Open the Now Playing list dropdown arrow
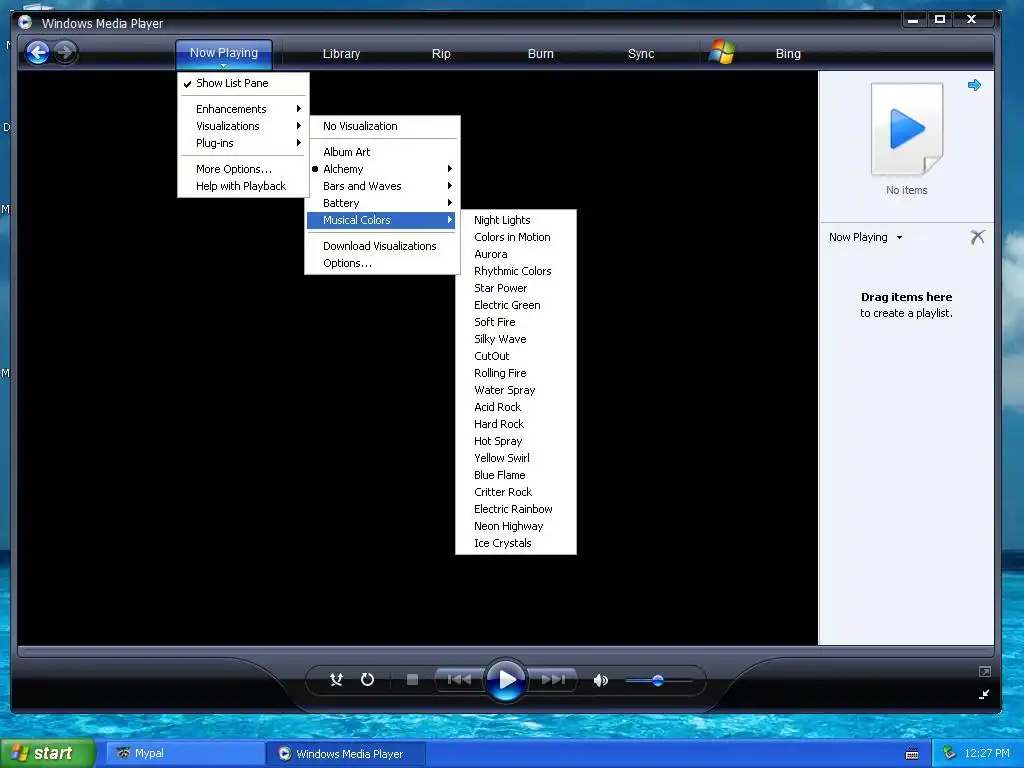Viewport: 1024px width, 768px height. click(899, 238)
